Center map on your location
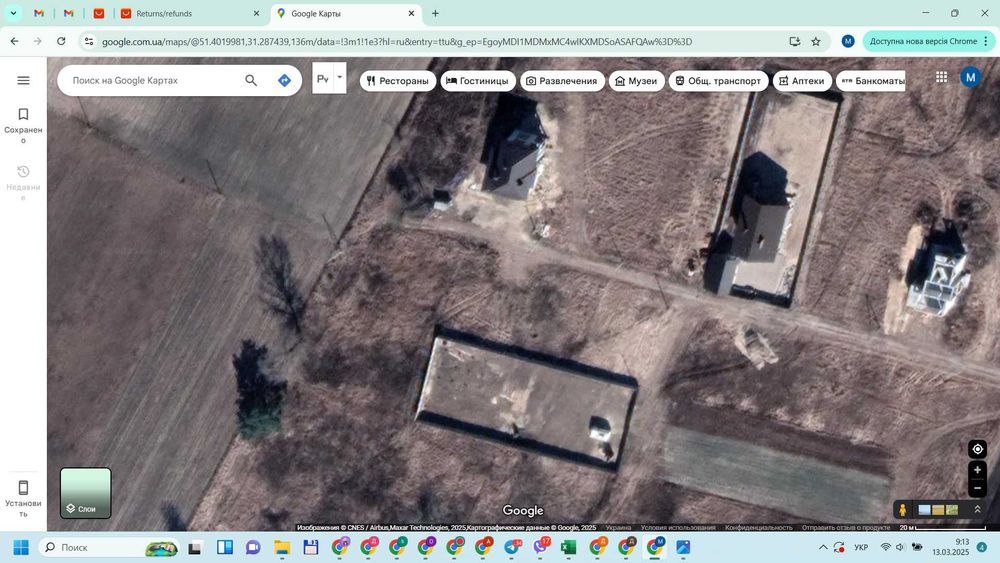The height and width of the screenshot is (563, 1000). click(x=977, y=449)
